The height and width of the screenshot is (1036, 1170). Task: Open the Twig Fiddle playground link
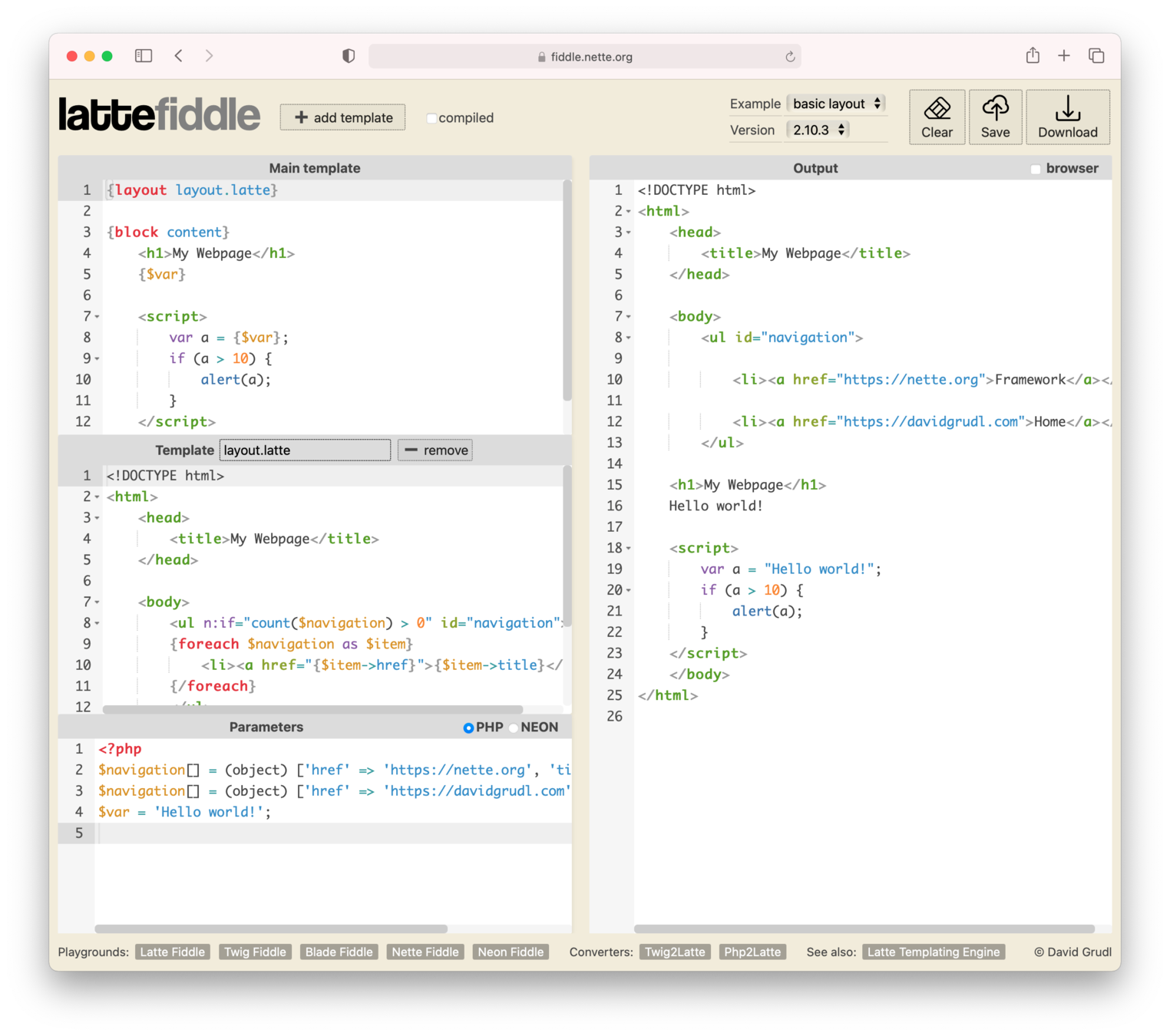click(x=255, y=952)
